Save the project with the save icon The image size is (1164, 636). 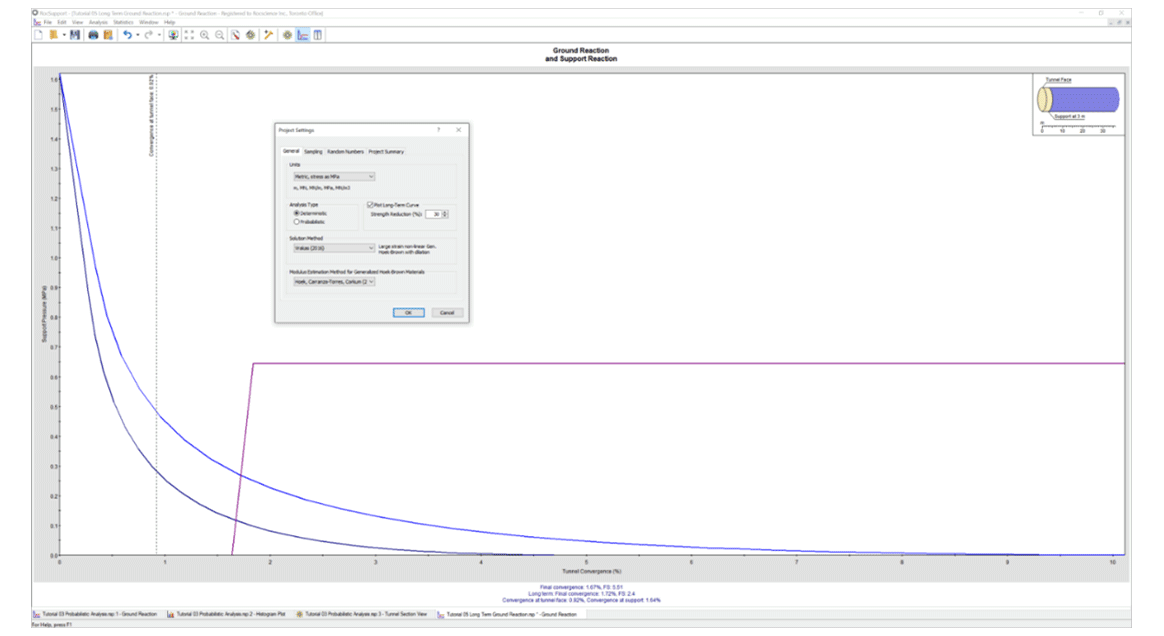tap(75, 35)
